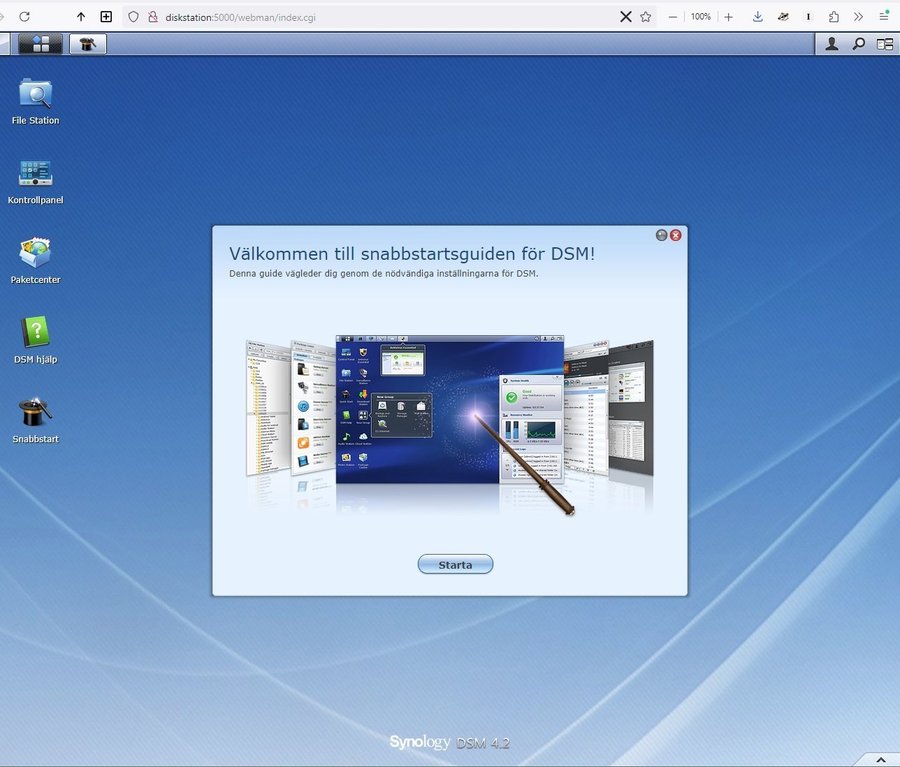Select the Snabbstart taskbar window tab
900x767 pixels.
88,44
